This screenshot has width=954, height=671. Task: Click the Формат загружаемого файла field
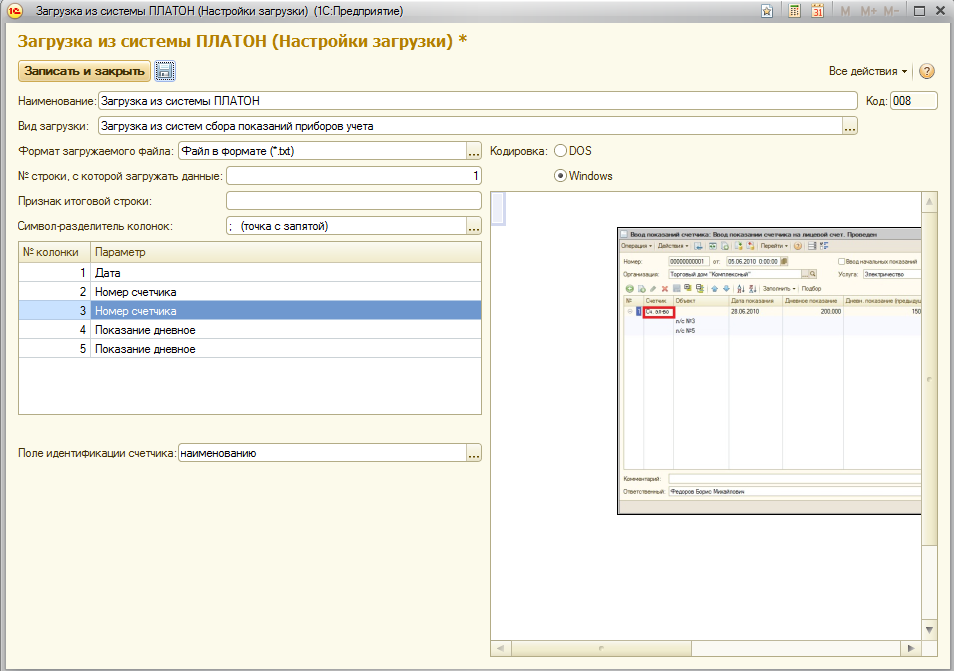(x=322, y=151)
